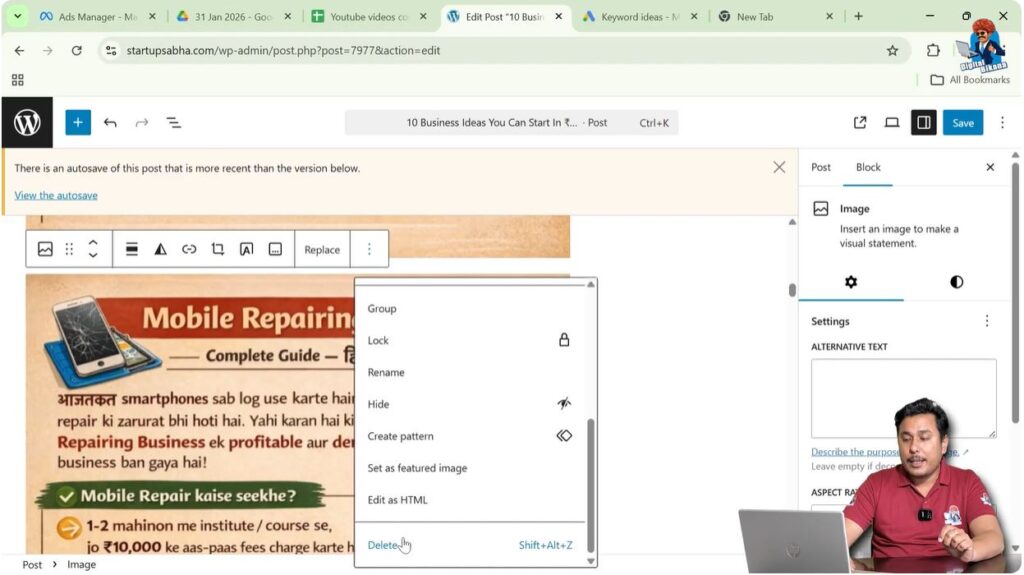Open the WordPress logo menu
The height and width of the screenshot is (575, 1024).
[x=27, y=122]
